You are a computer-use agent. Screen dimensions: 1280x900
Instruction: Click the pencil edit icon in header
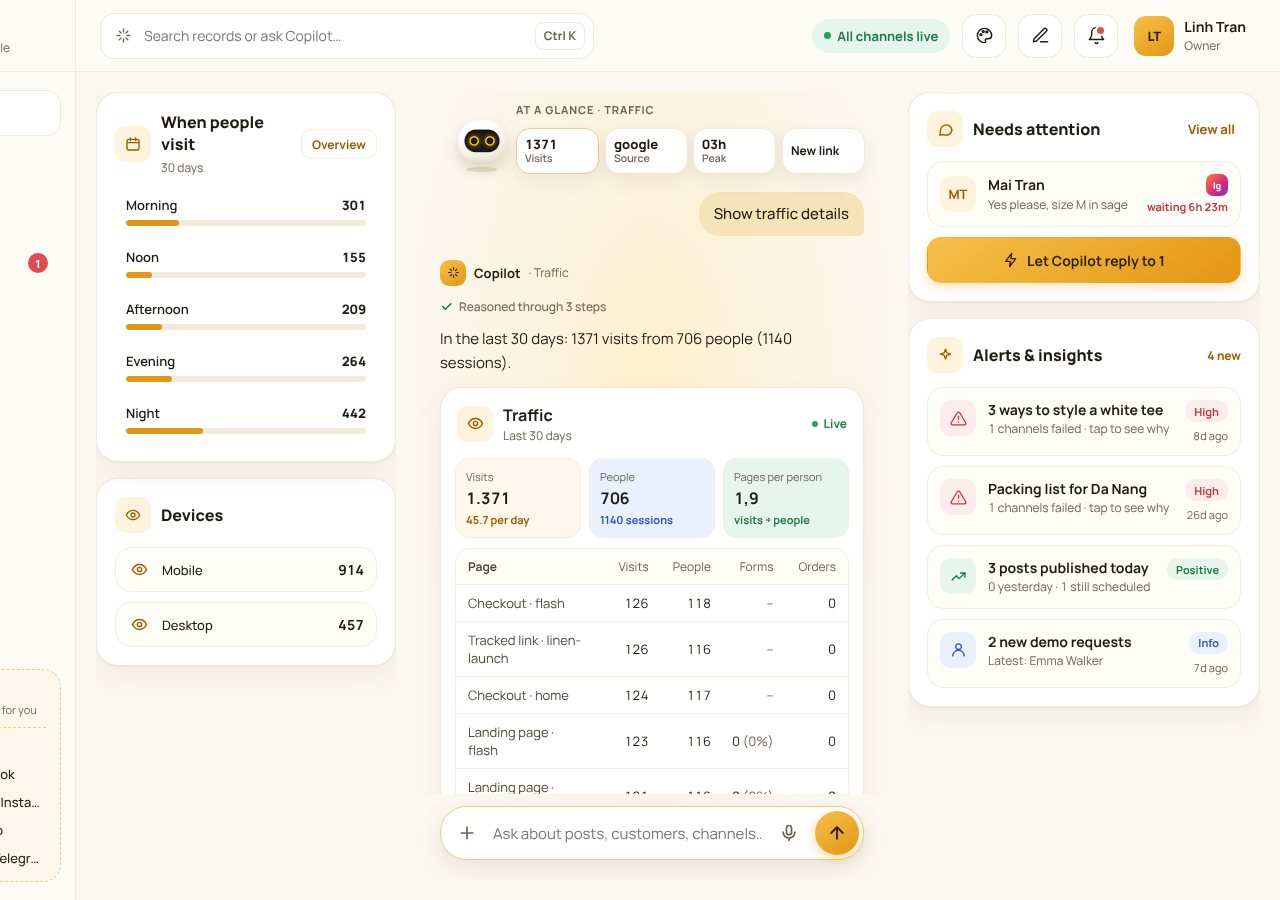1040,36
